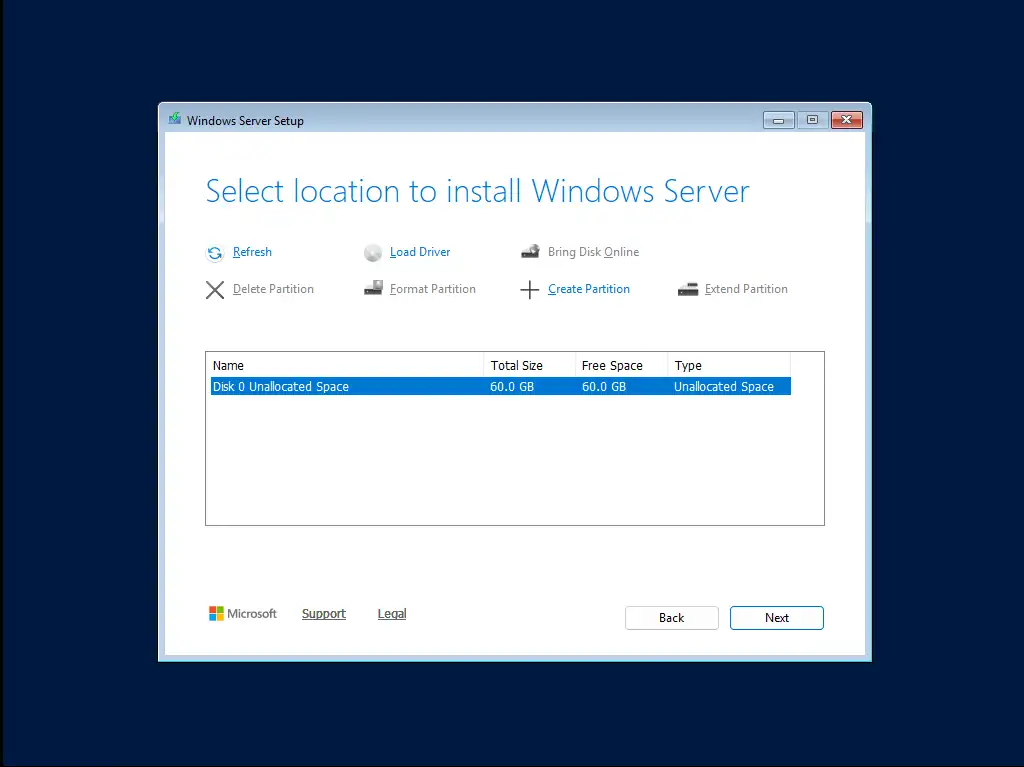Image resolution: width=1024 pixels, height=767 pixels.
Task: Open the Legal link
Action: [392, 613]
